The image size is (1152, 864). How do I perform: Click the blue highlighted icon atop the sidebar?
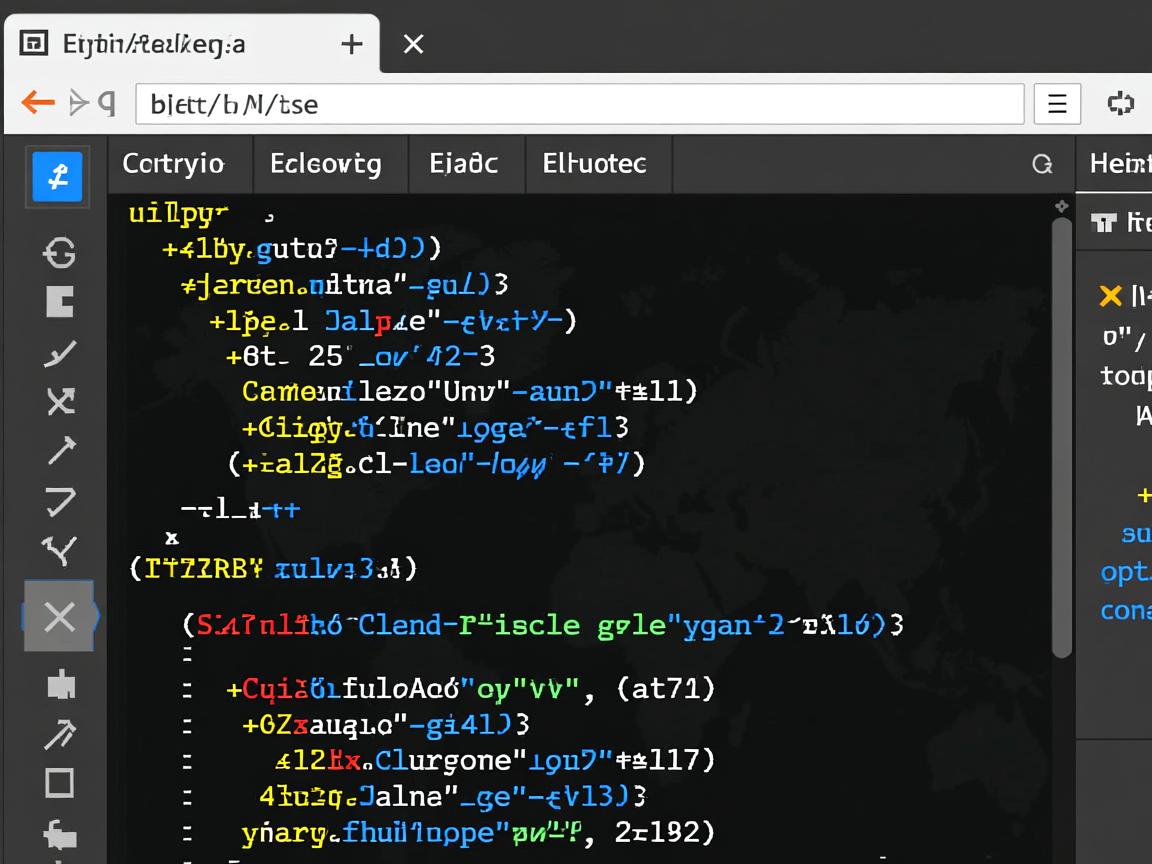(57, 178)
